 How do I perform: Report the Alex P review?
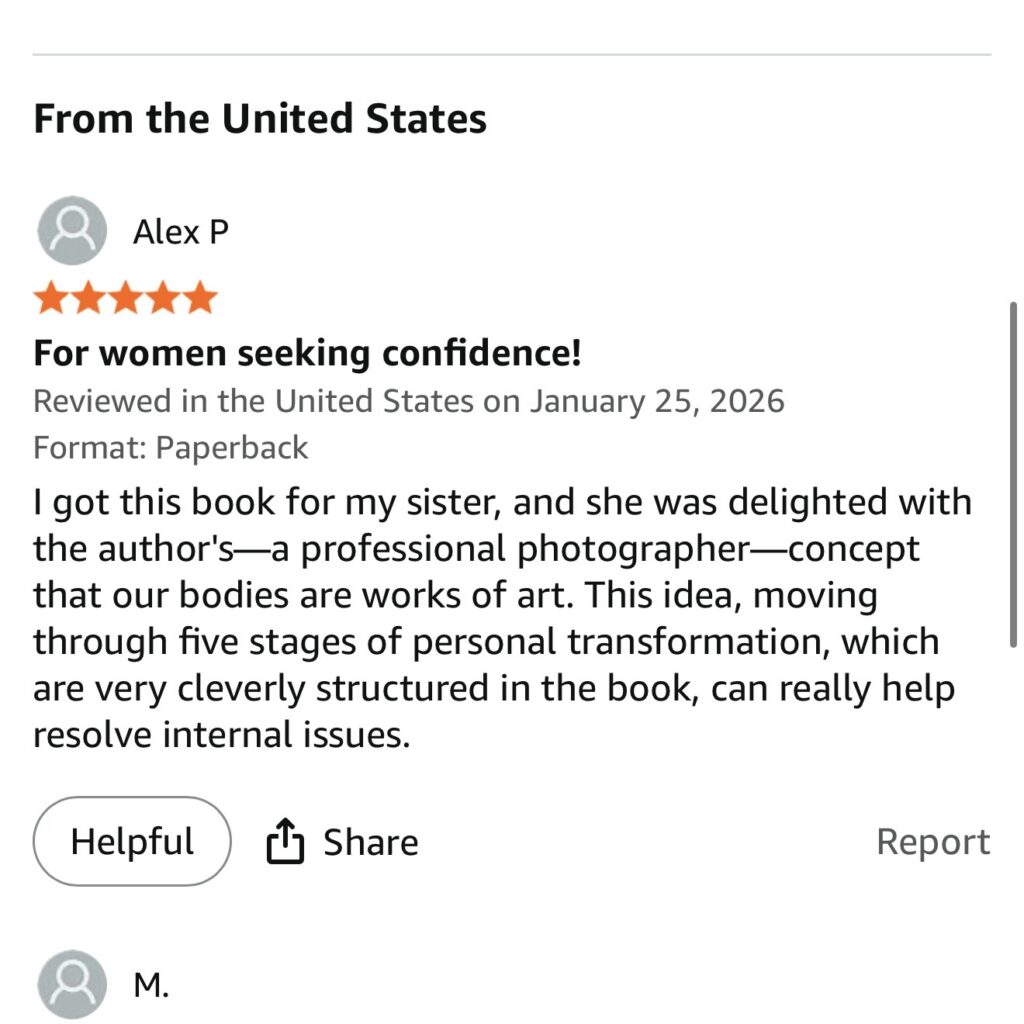(932, 842)
